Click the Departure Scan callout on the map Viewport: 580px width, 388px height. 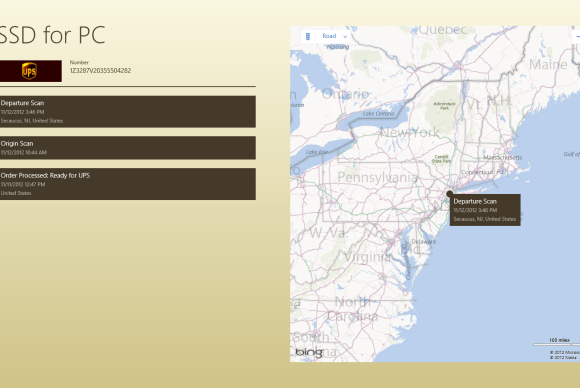[x=485, y=210]
